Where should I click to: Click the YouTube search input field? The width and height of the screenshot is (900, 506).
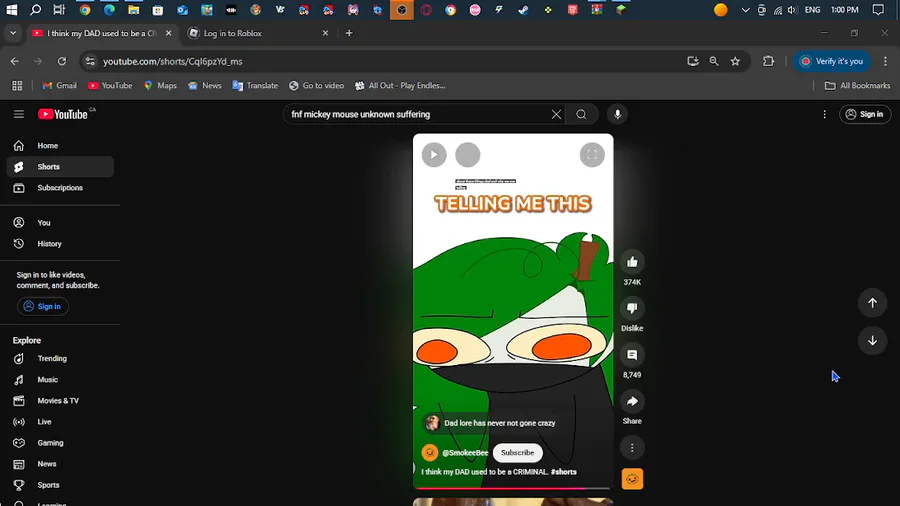[416, 114]
